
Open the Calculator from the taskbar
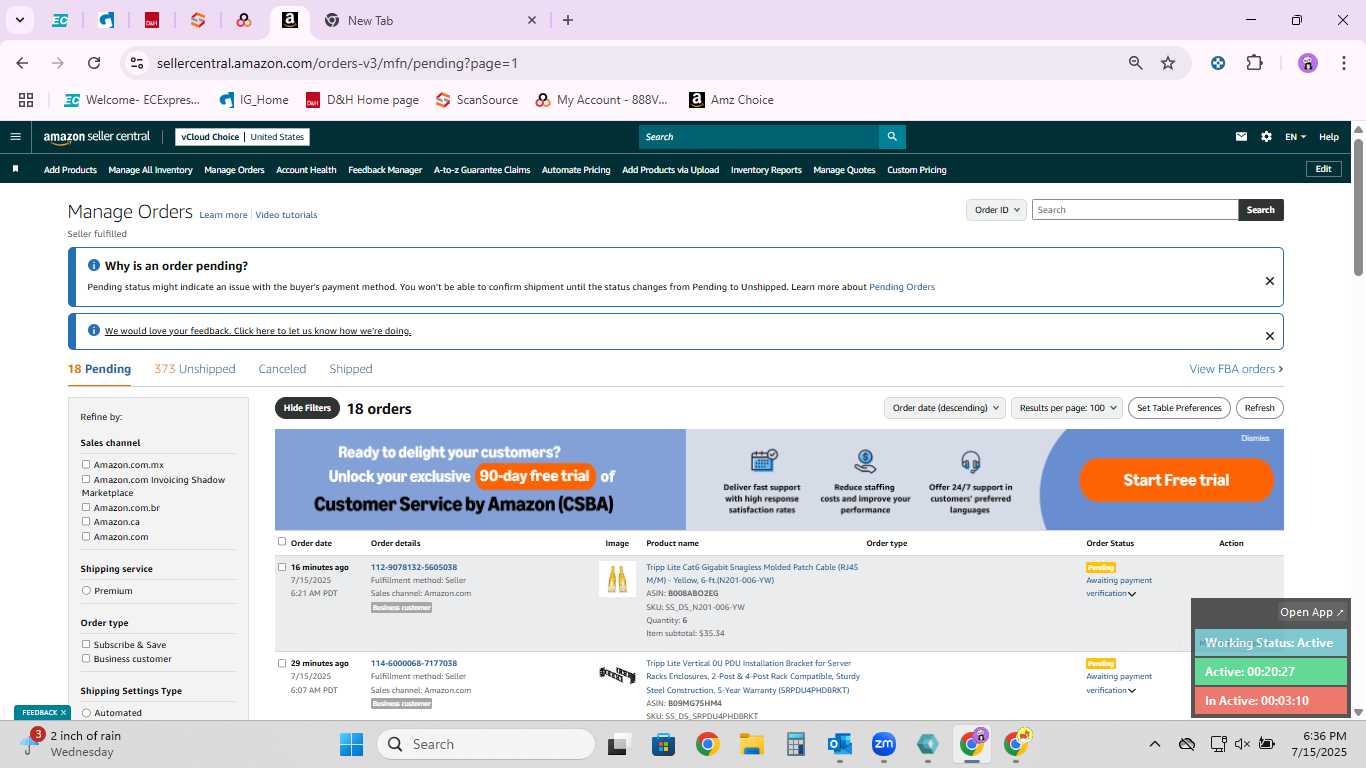pyautogui.click(x=796, y=744)
